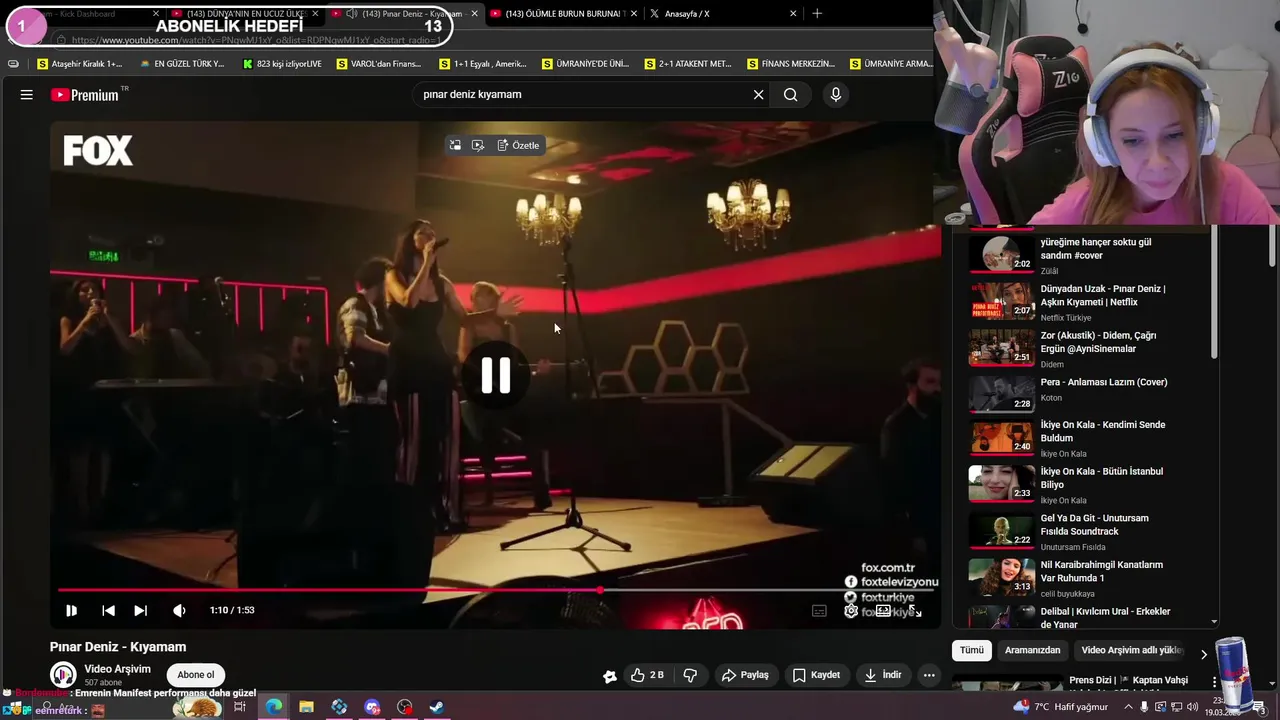Enter fullscreen from player controls
This screenshot has height=720, width=1280.
(915, 611)
